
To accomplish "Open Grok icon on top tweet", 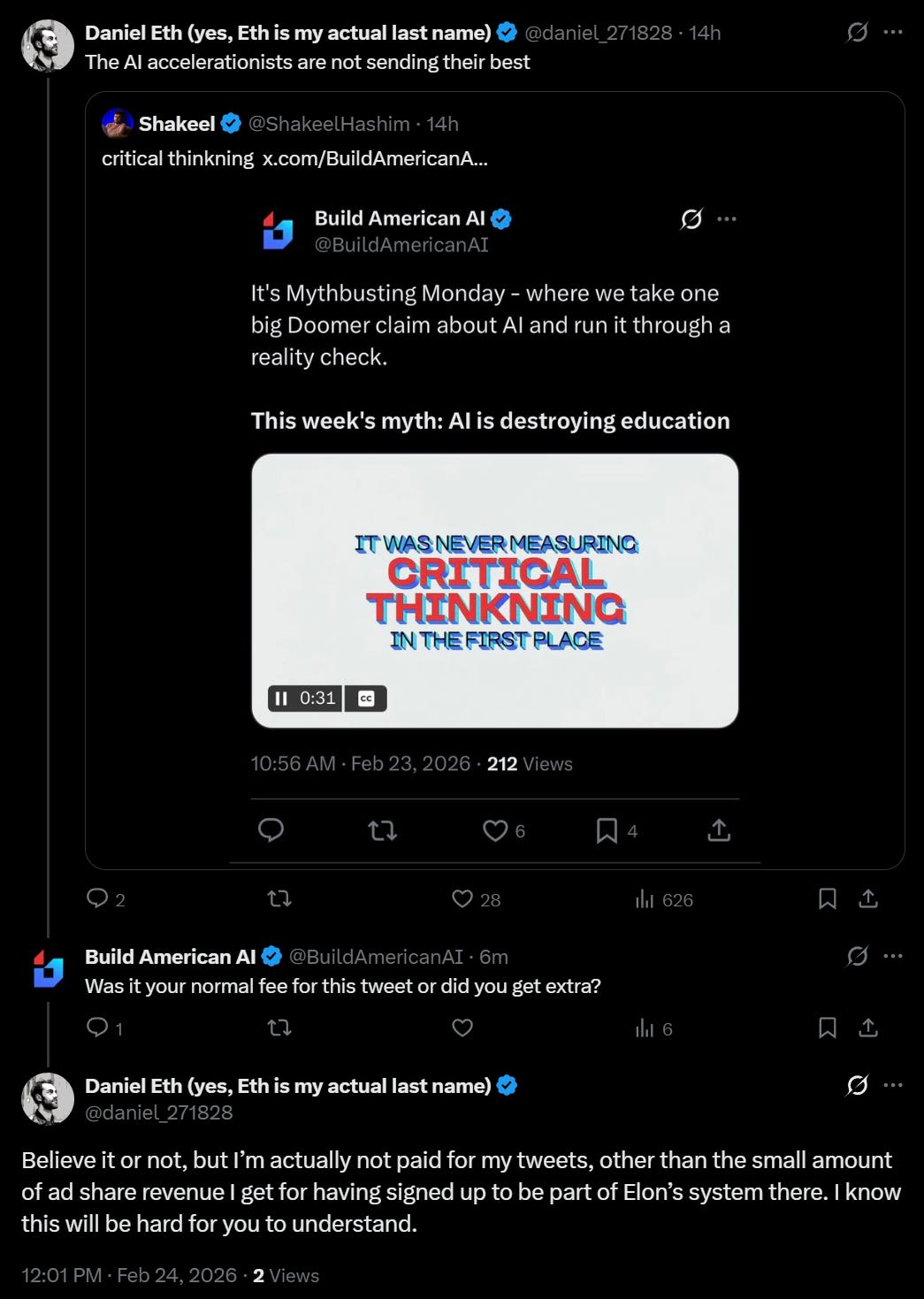I will [857, 33].
